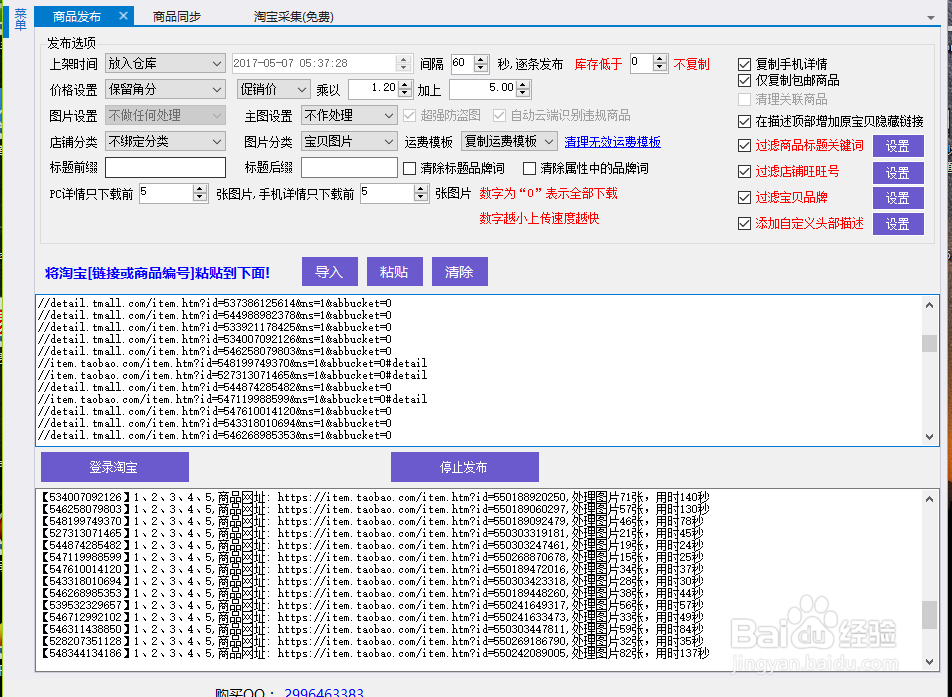Click URL line with id=537386125614

[214, 303]
